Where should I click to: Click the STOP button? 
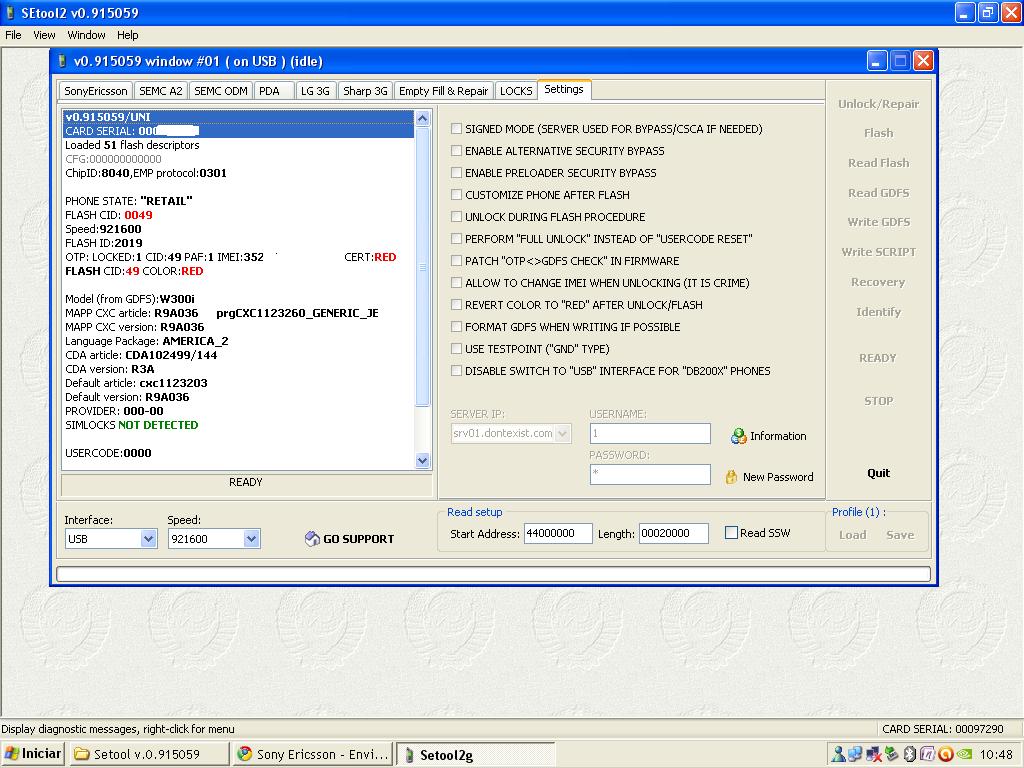(878, 401)
